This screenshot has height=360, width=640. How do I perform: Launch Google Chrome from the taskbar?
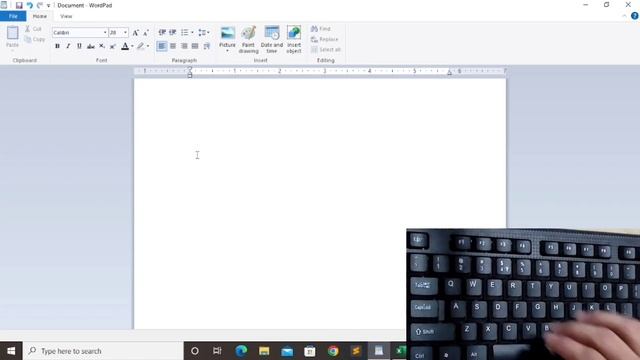pos(333,351)
